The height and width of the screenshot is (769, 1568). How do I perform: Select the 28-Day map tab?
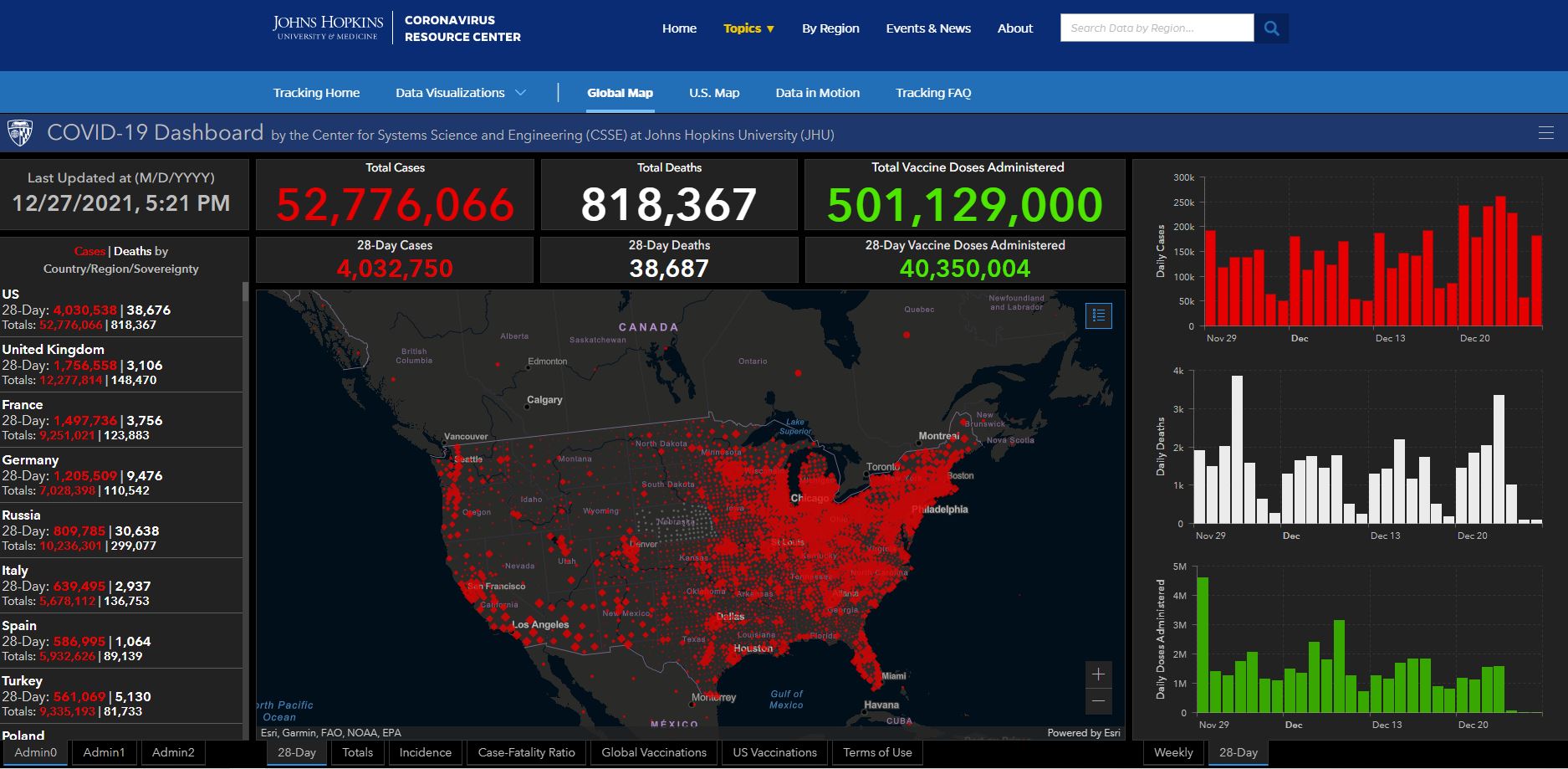(x=297, y=752)
